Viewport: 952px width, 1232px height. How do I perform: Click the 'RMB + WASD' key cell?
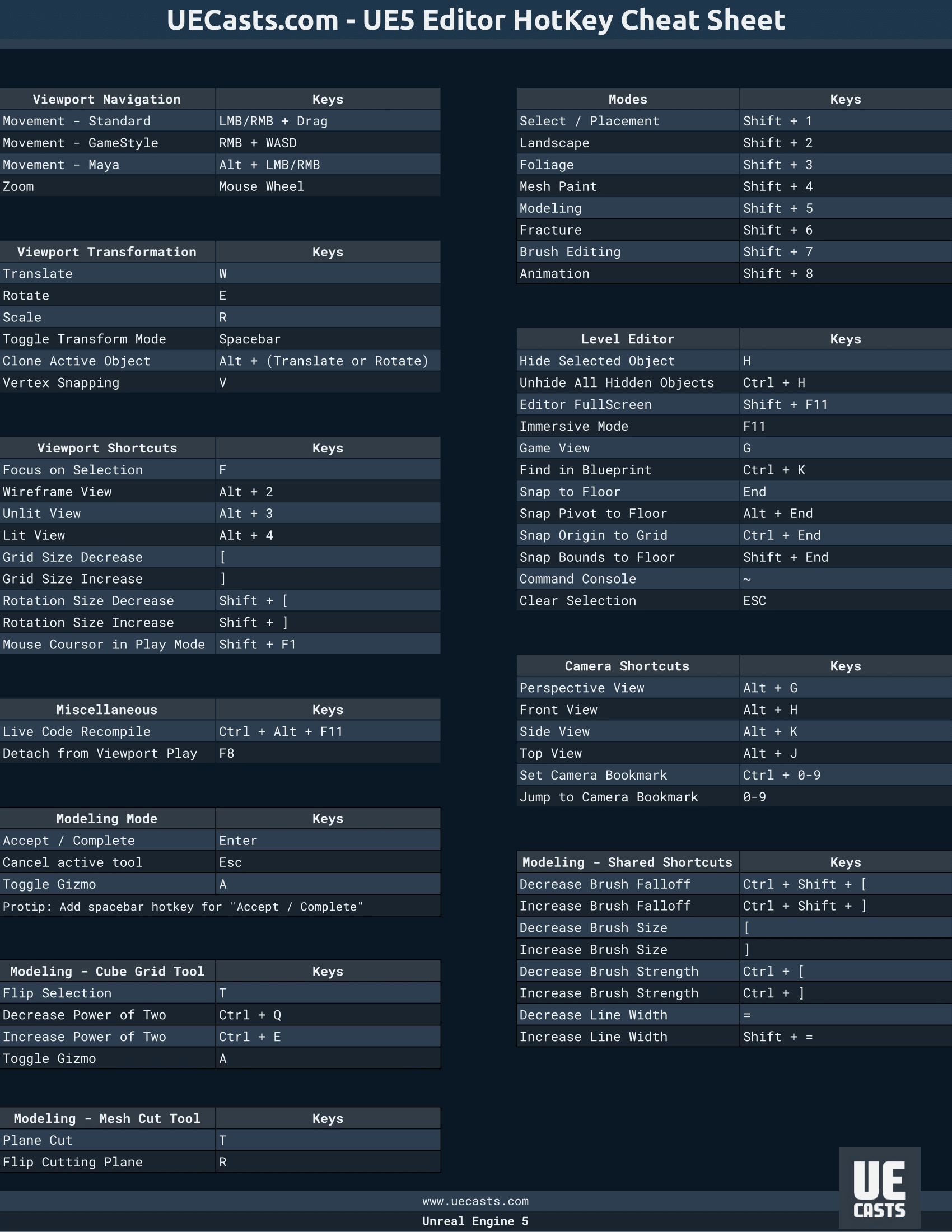click(328, 143)
